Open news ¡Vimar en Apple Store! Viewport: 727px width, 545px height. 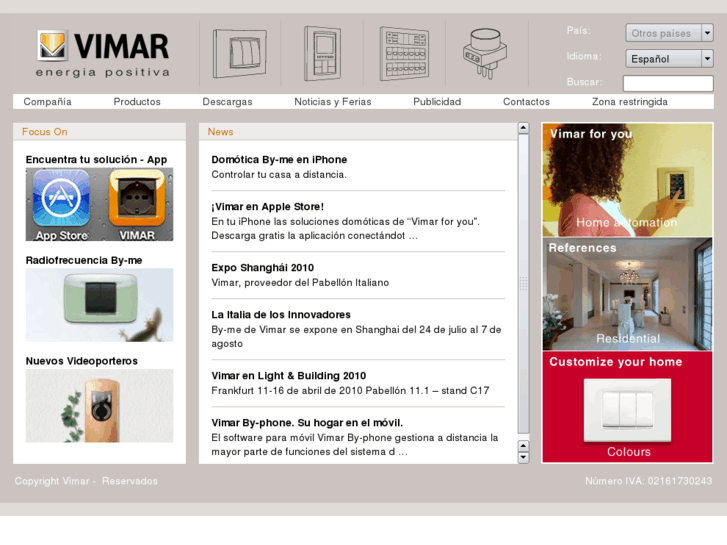click(x=268, y=206)
